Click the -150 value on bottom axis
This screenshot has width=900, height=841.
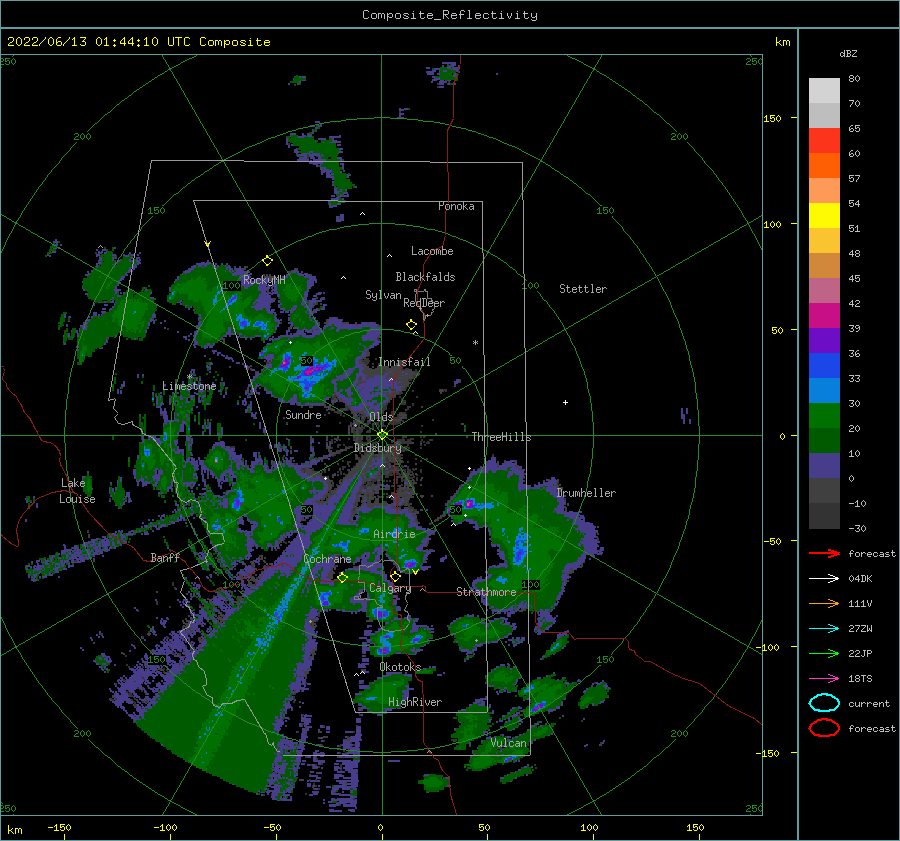click(x=59, y=827)
